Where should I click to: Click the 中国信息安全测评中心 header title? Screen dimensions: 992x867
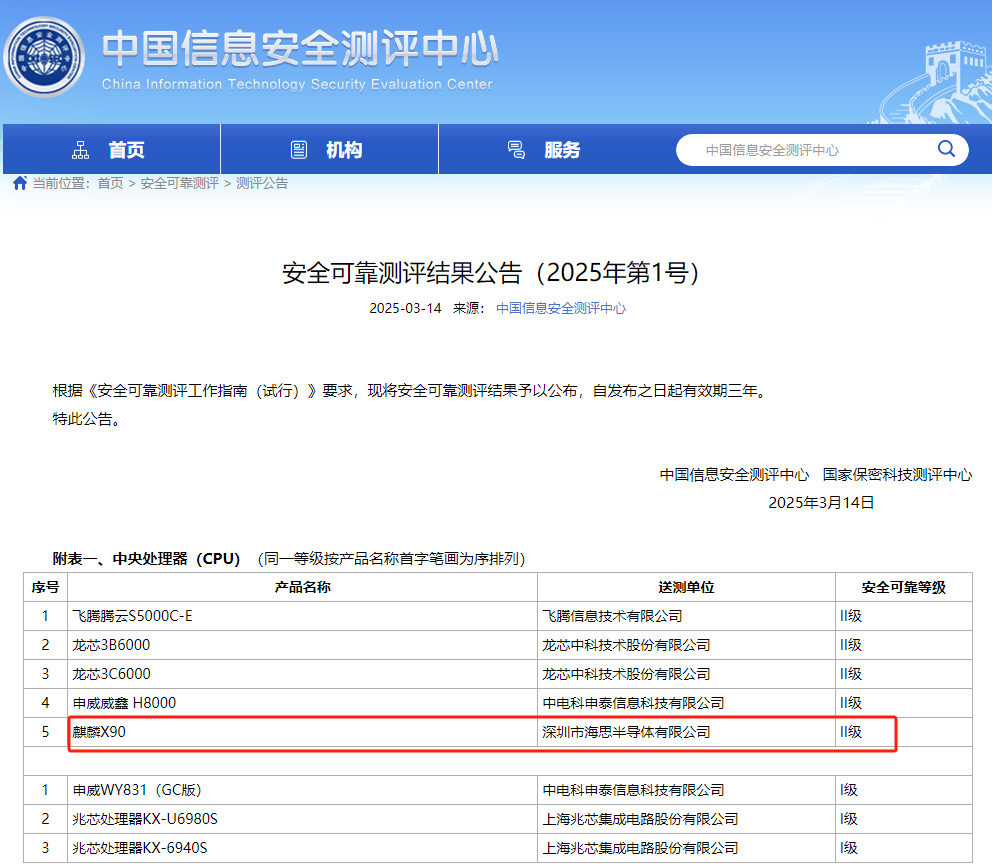click(x=301, y=48)
